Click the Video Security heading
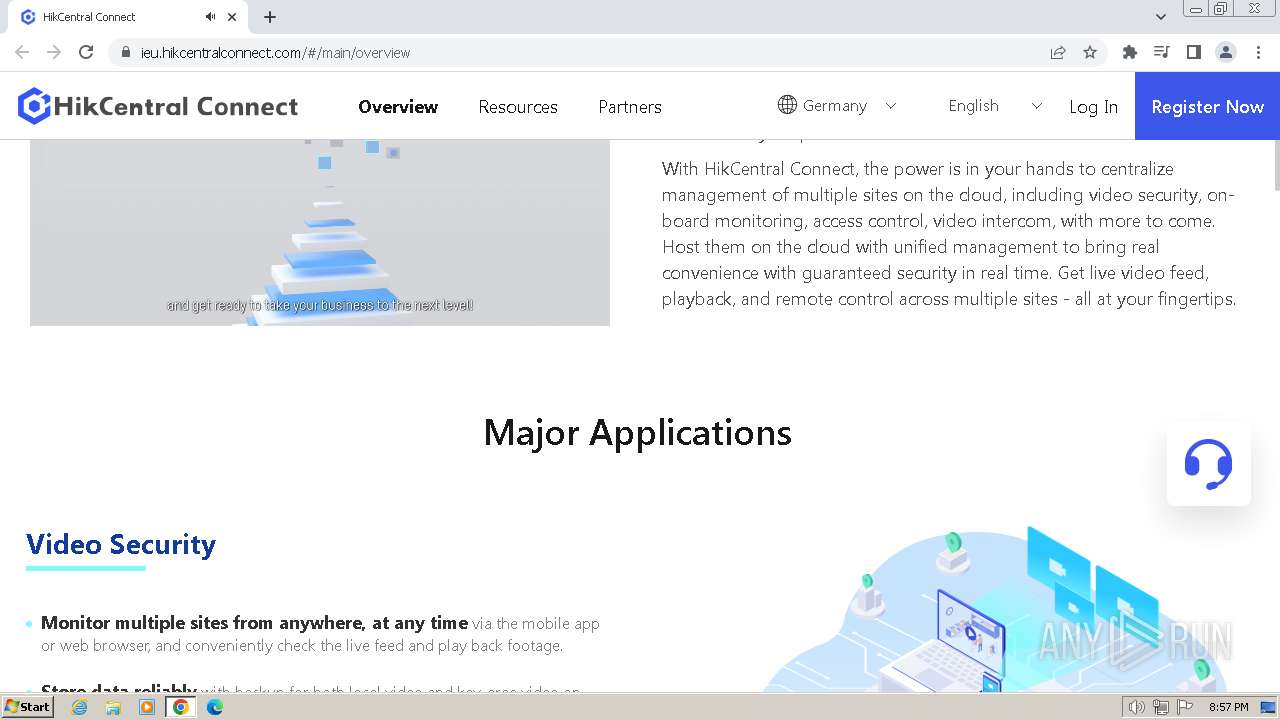This screenshot has width=1280, height=720. point(121,544)
